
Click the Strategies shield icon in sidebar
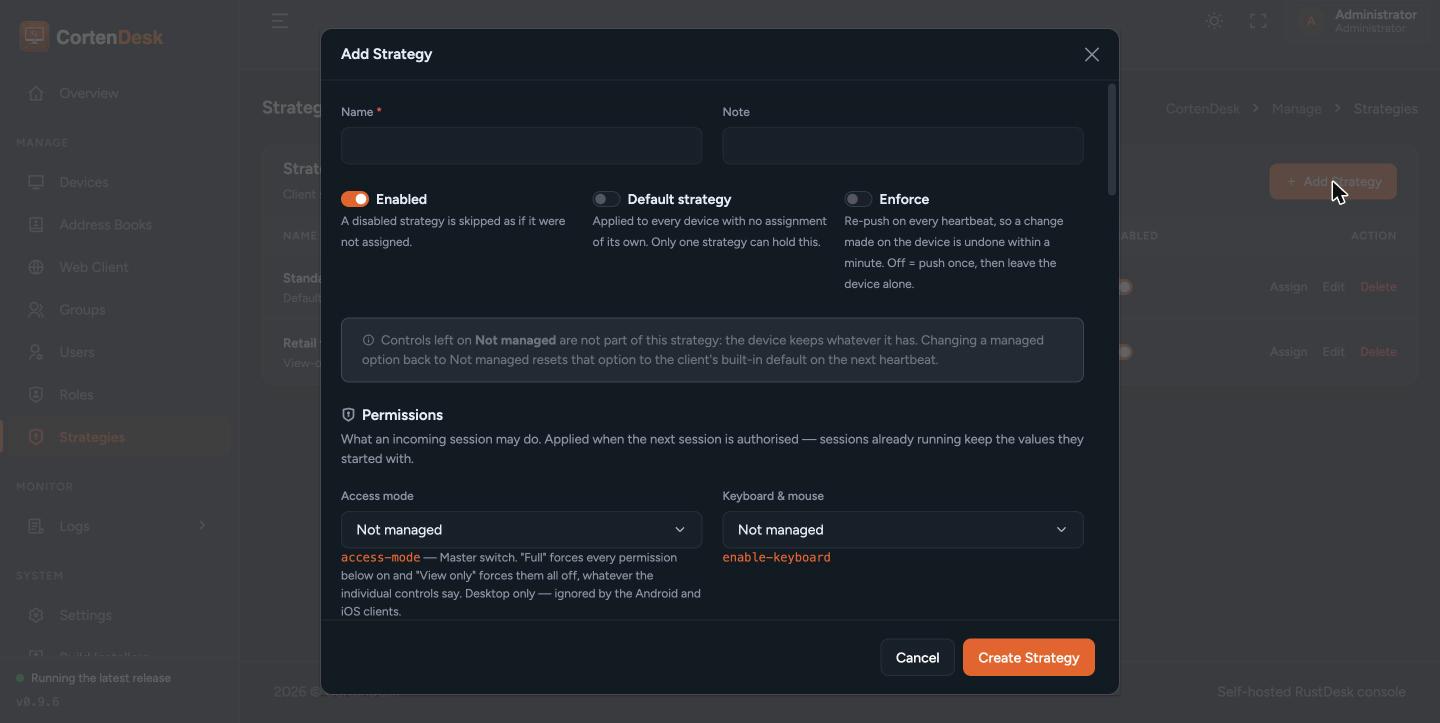coord(36,437)
